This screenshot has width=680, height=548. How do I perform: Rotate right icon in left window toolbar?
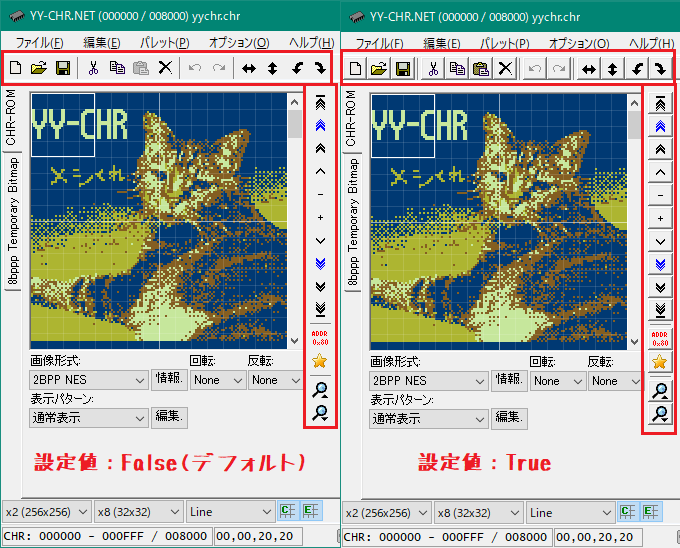[x=320, y=68]
